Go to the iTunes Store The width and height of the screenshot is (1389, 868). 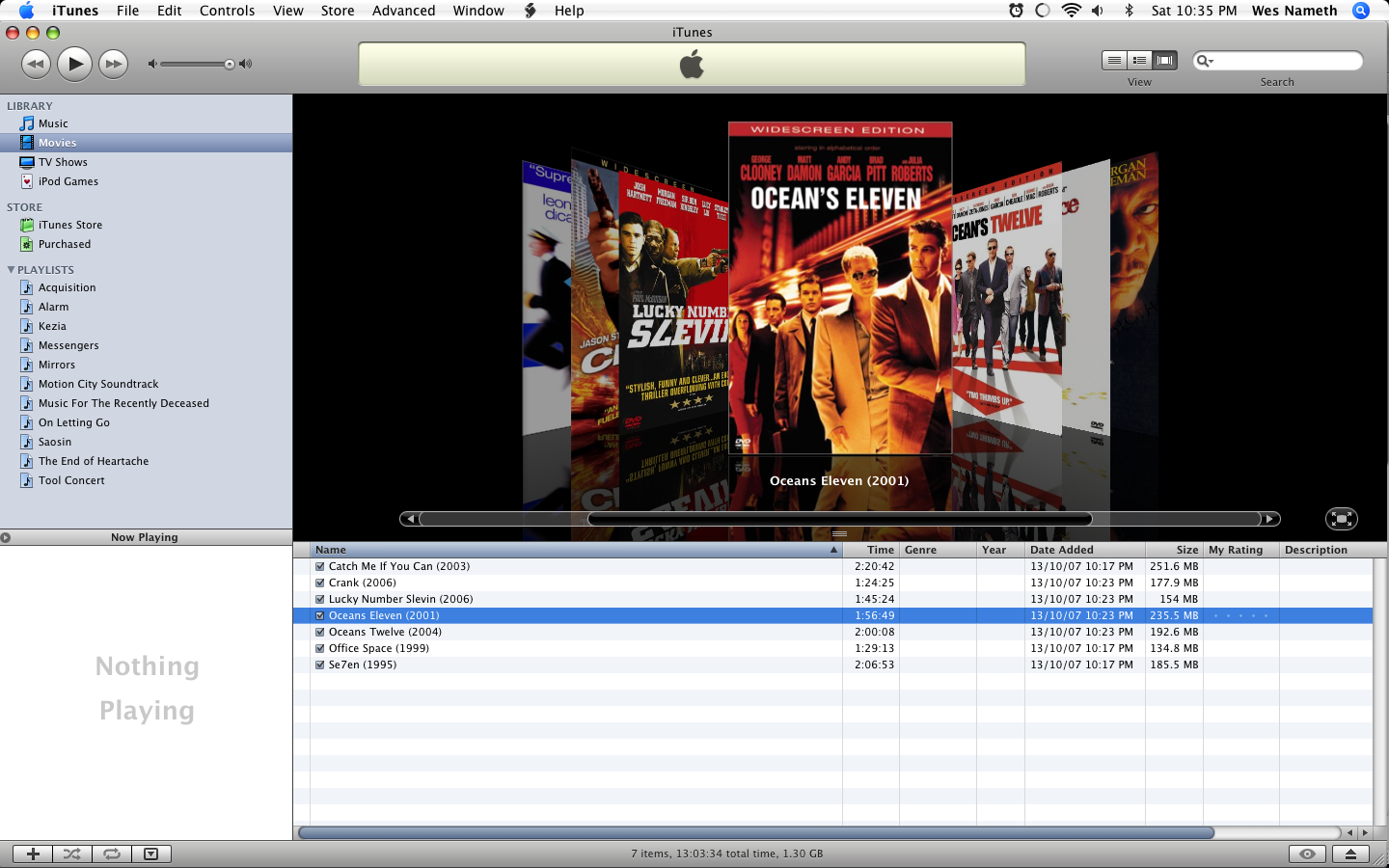[146, 225]
